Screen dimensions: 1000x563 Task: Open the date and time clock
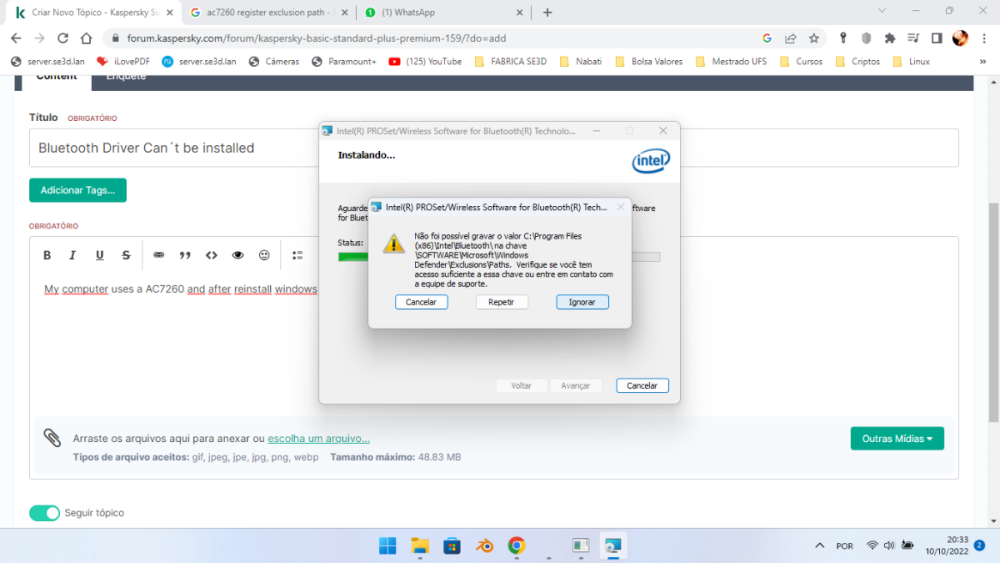coord(947,546)
